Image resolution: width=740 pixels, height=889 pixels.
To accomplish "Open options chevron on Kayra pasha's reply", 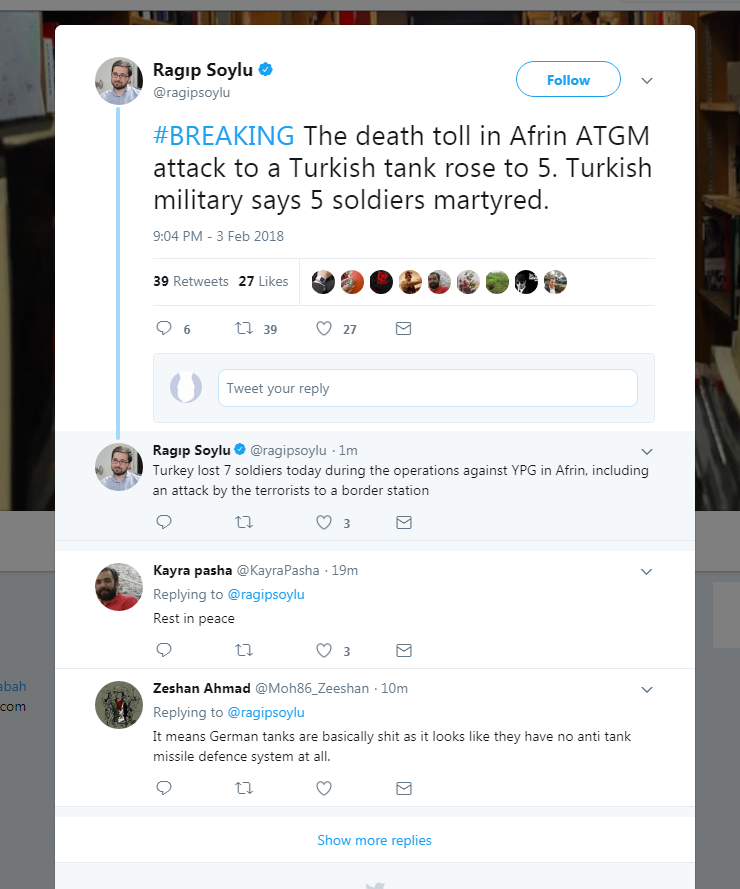I will [x=646, y=572].
